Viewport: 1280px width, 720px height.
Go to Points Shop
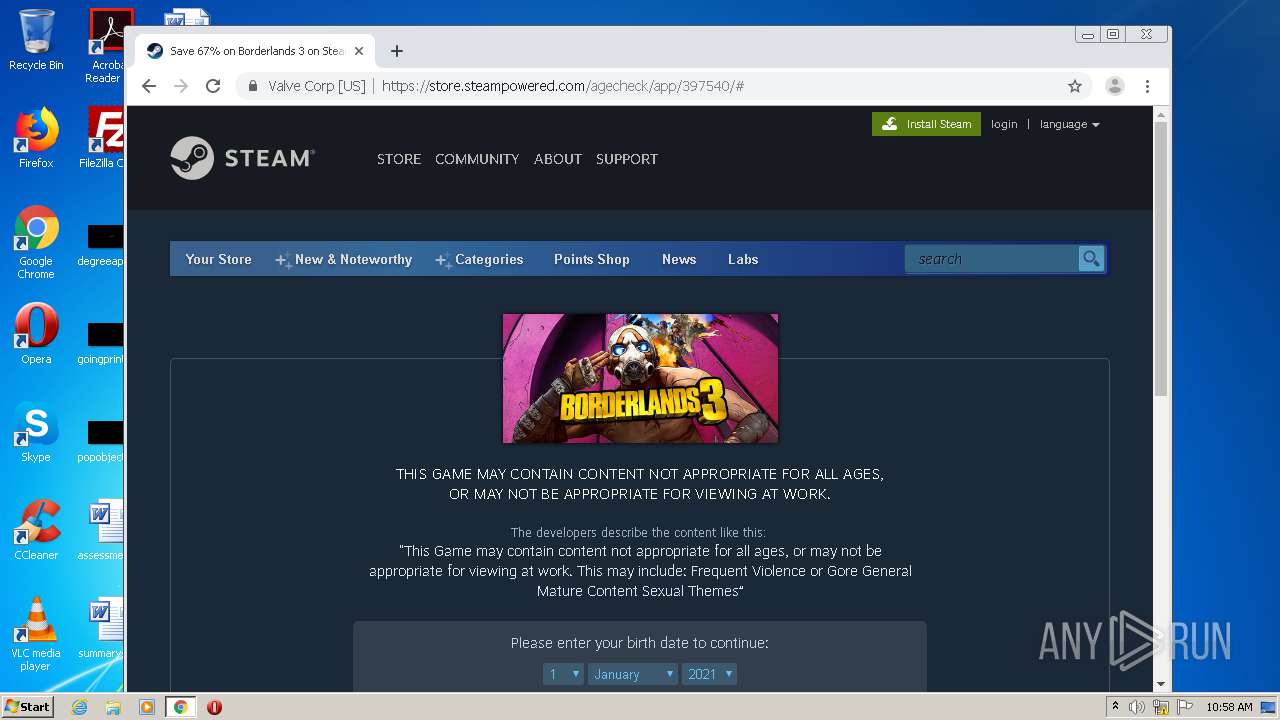pyautogui.click(x=592, y=259)
